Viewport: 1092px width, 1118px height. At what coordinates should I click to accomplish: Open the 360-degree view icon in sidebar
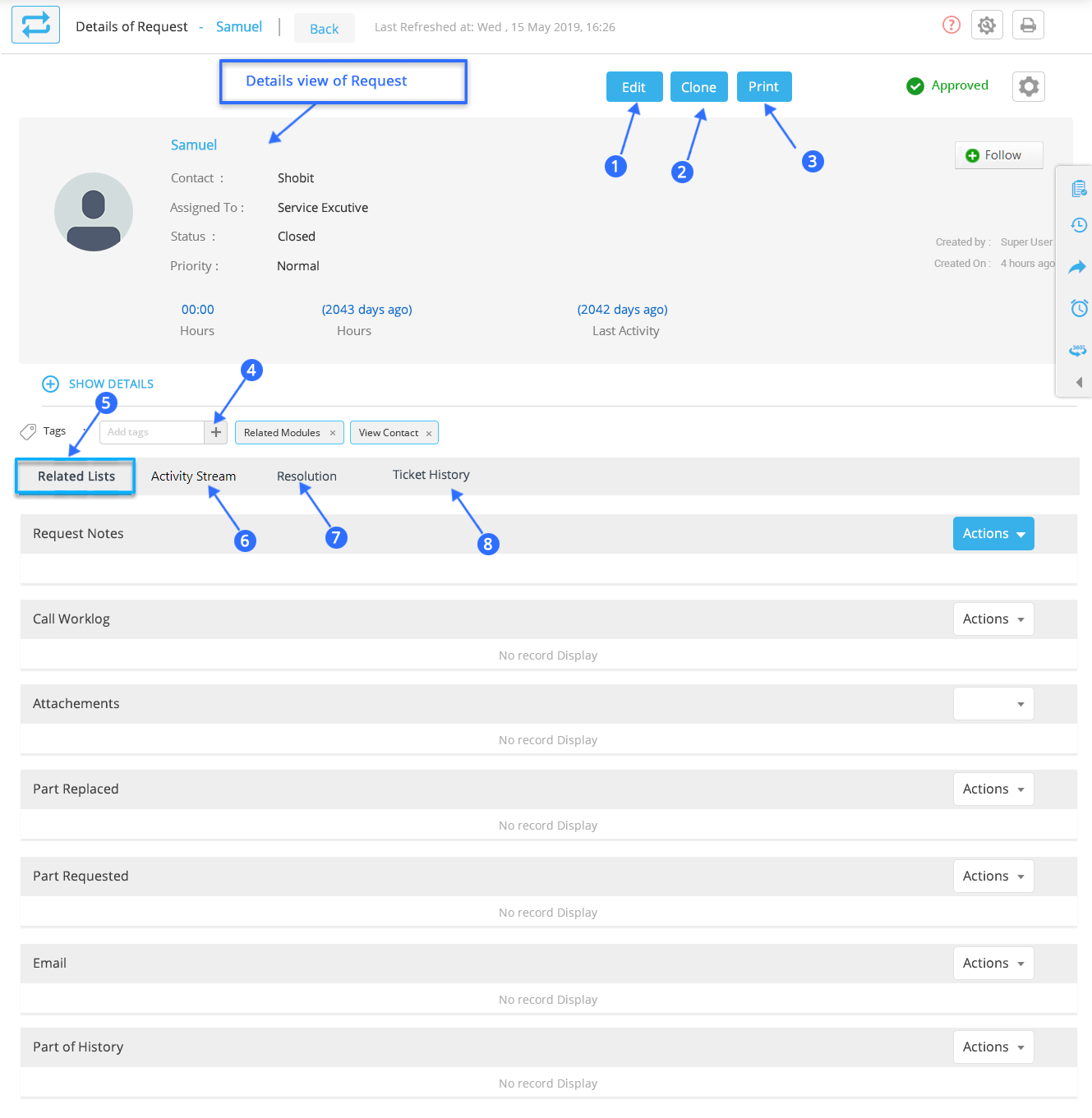(x=1078, y=349)
